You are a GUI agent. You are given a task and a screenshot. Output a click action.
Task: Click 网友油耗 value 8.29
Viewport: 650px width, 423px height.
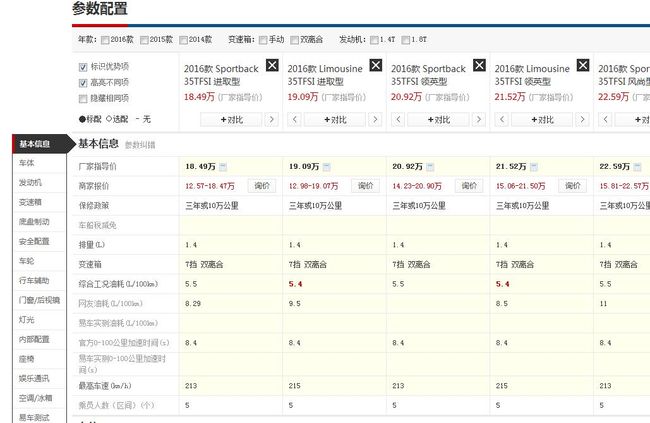[x=193, y=304]
